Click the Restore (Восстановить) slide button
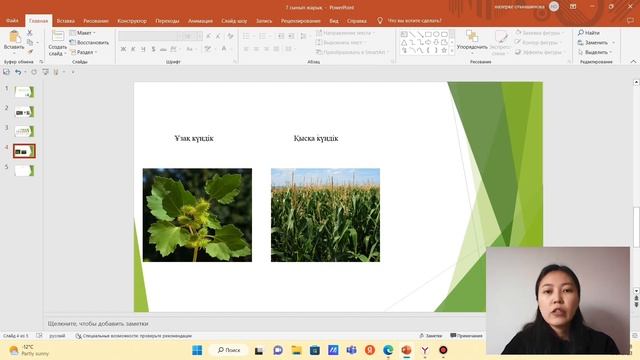 [89, 42]
